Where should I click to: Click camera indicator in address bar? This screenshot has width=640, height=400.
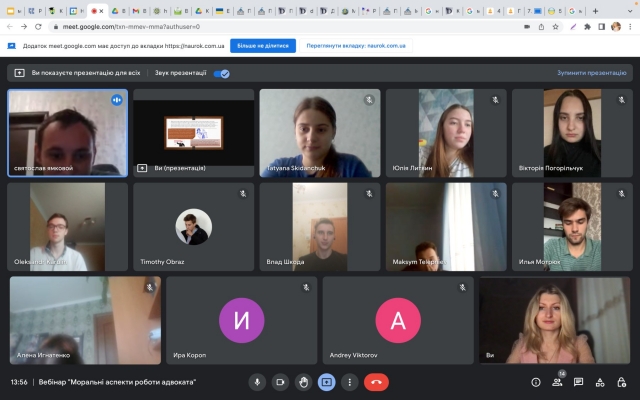(527, 27)
